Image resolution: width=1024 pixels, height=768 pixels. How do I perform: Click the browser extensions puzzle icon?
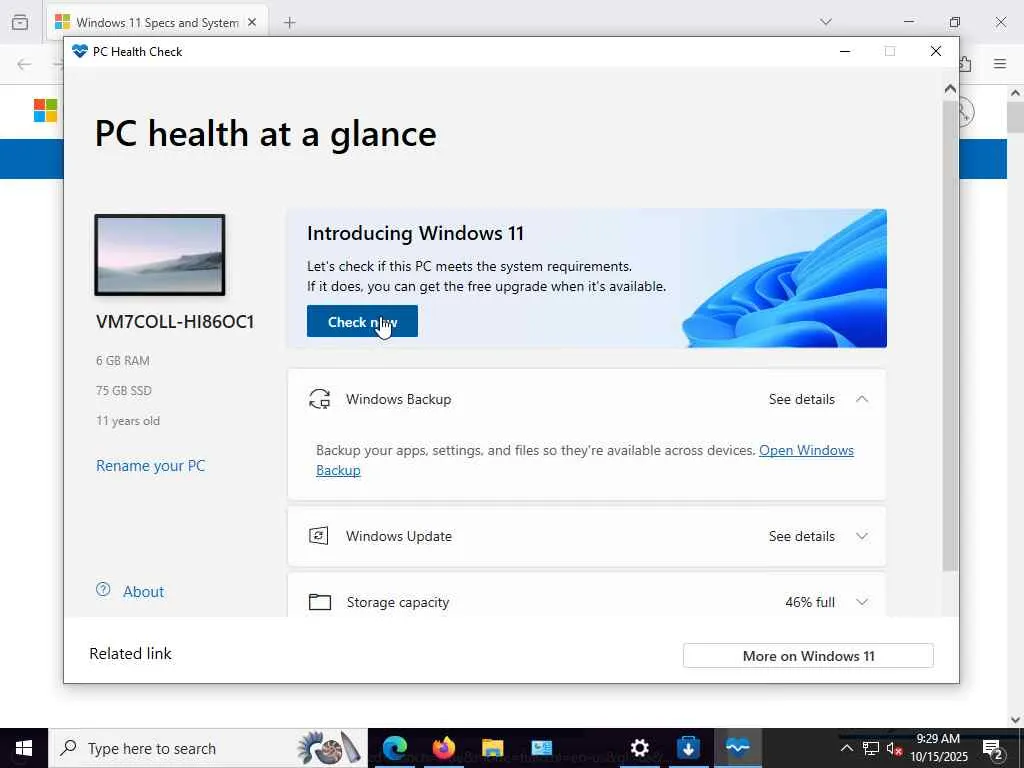(x=965, y=64)
